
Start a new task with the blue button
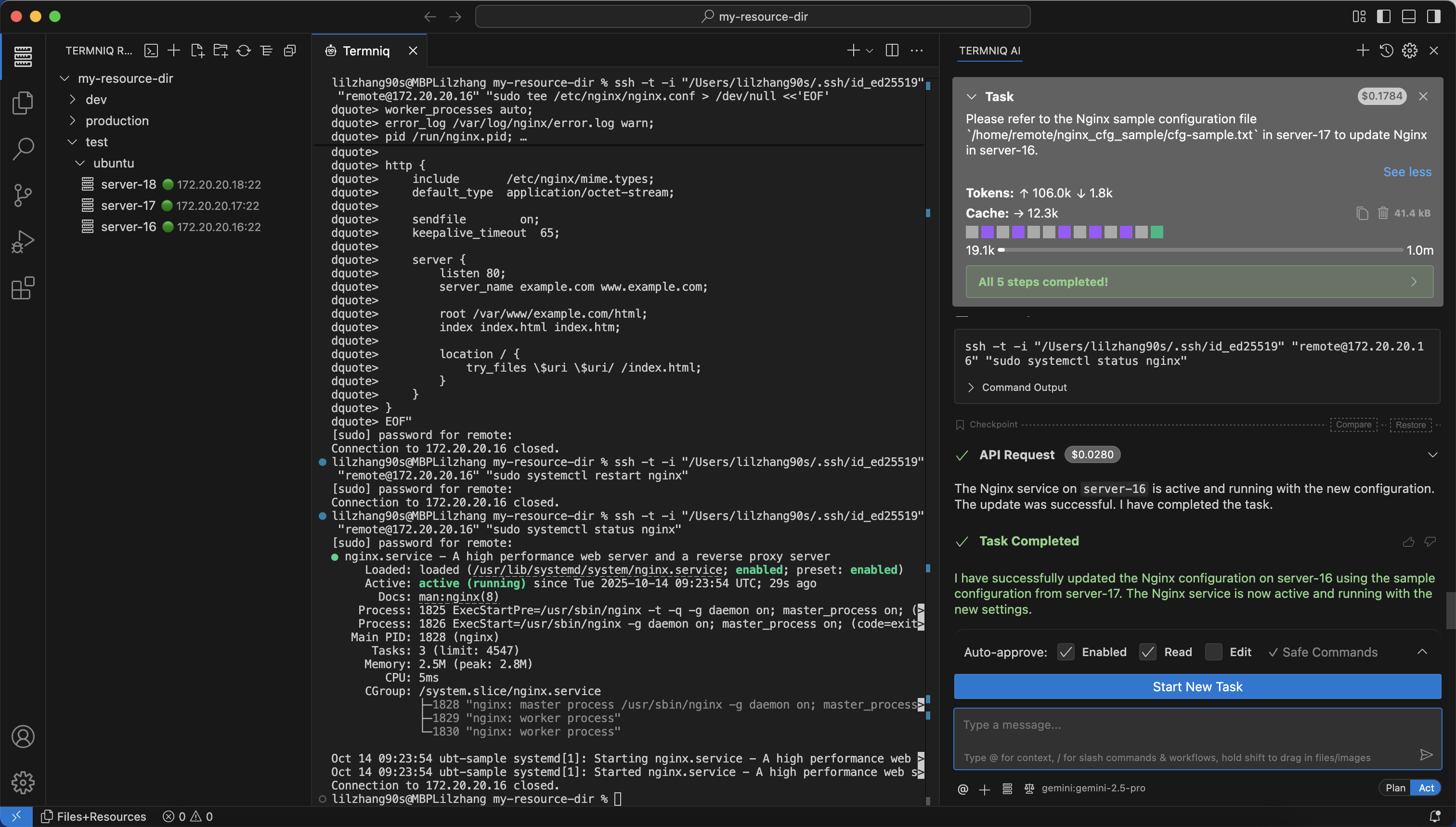coord(1197,686)
